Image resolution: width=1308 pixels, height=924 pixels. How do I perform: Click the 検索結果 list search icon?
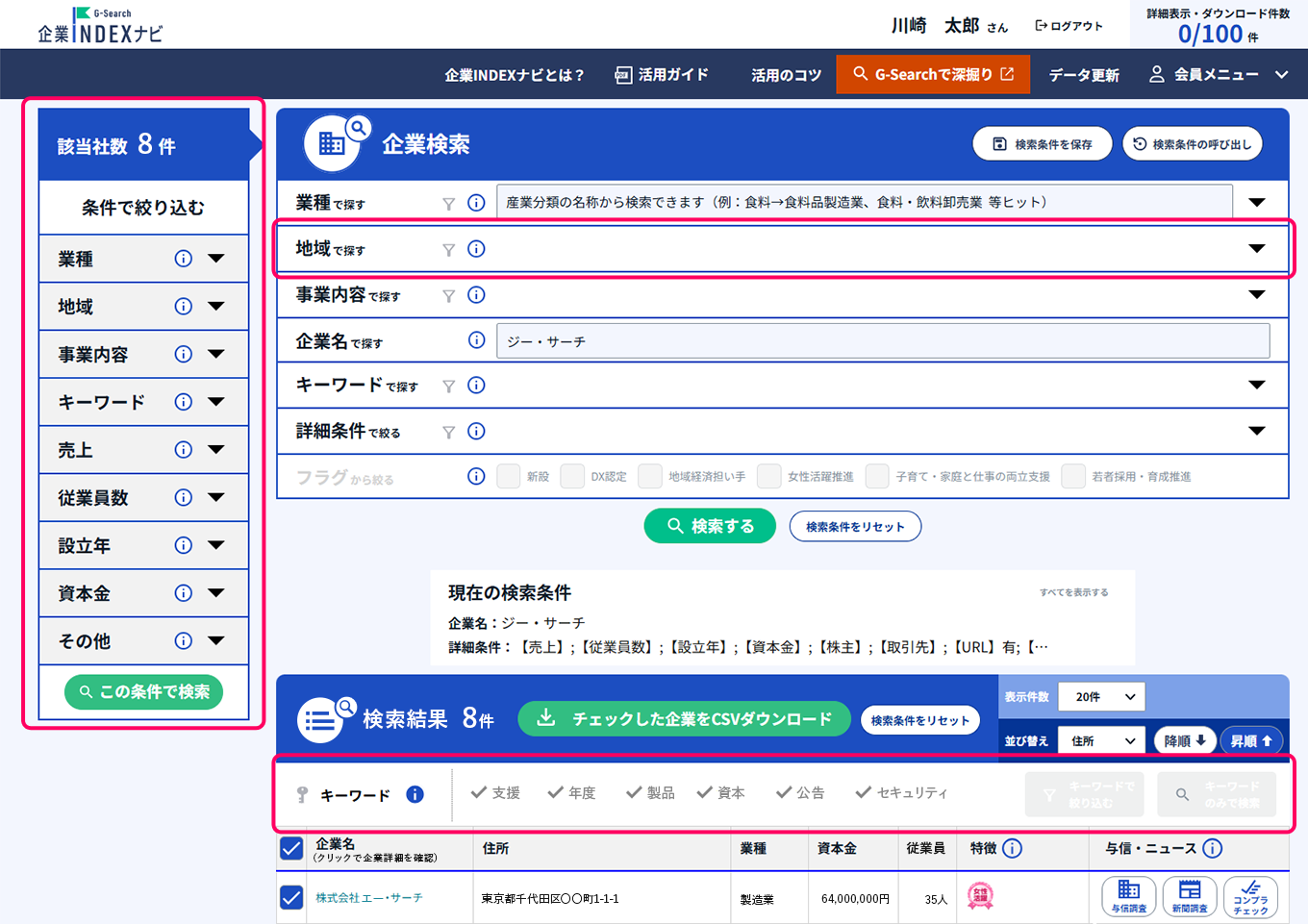point(323,718)
